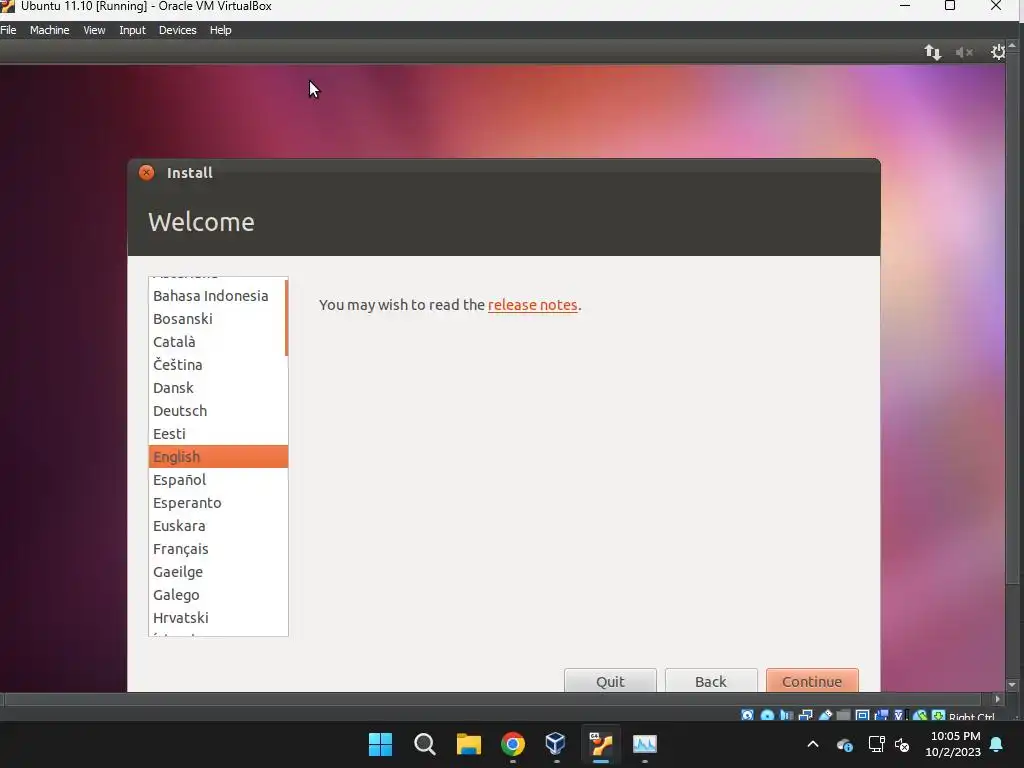Image resolution: width=1024 pixels, height=768 pixels.
Task: Select Gaeilge language
Action: [218, 571]
